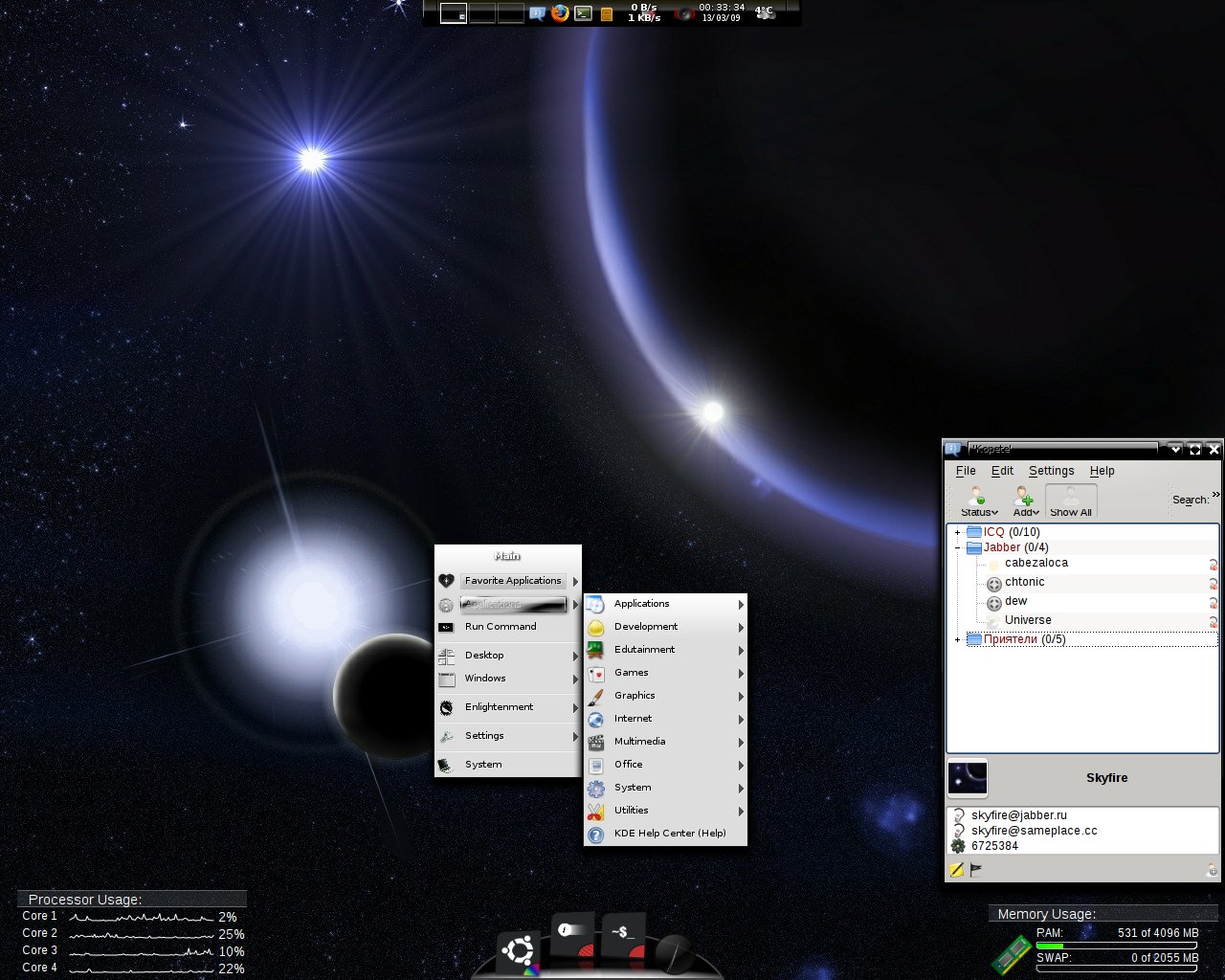Click the status icon for chtonic row
1225x980 pixels.
coord(1214,584)
